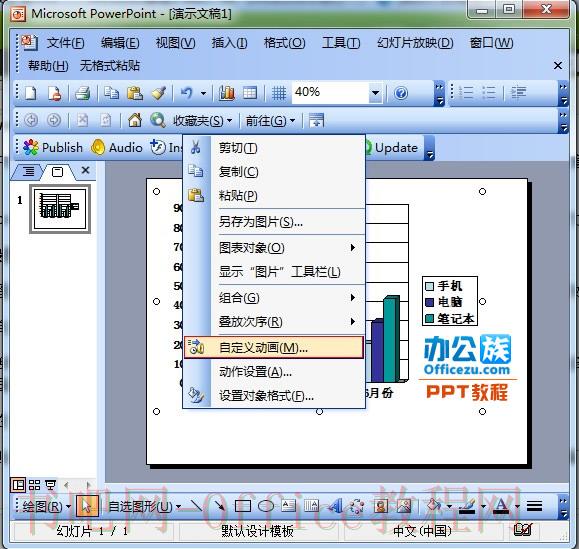
Task: Switch to Normal view button
Action: tap(18, 485)
